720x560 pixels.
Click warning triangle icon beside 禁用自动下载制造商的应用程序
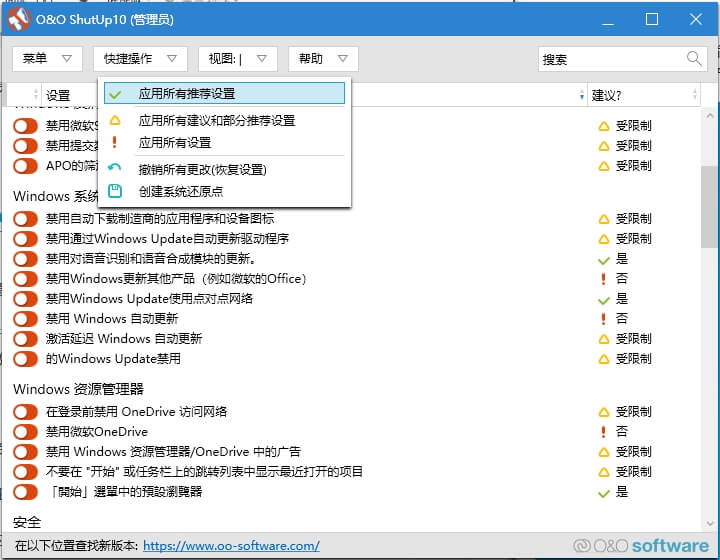coord(604,219)
